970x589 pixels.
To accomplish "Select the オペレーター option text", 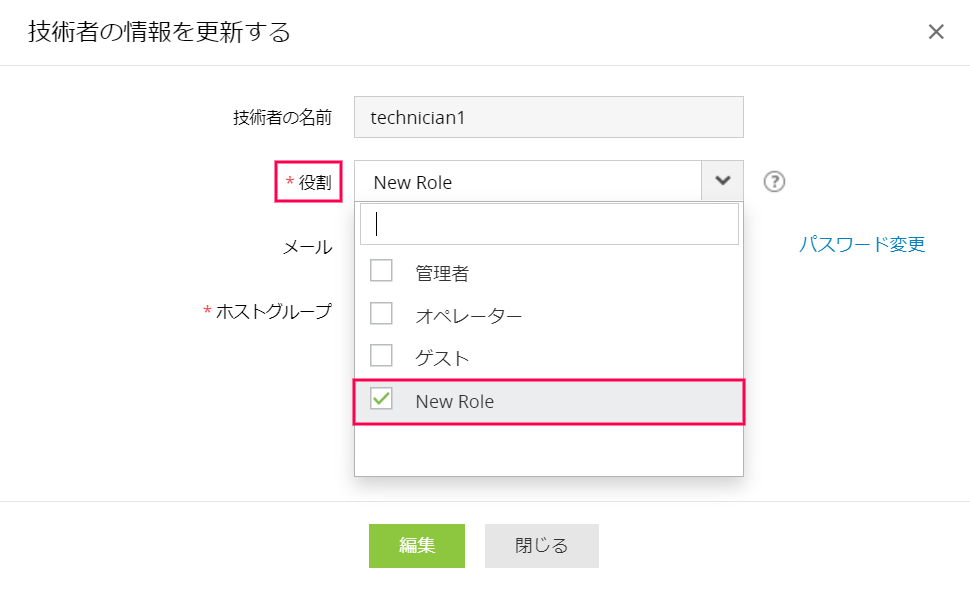I will pos(469,315).
